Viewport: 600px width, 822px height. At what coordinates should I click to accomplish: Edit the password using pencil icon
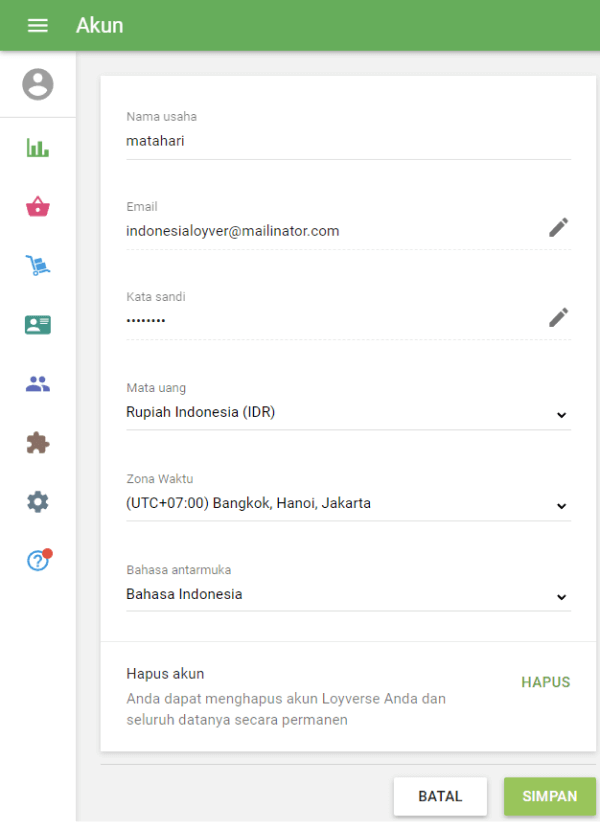click(558, 317)
